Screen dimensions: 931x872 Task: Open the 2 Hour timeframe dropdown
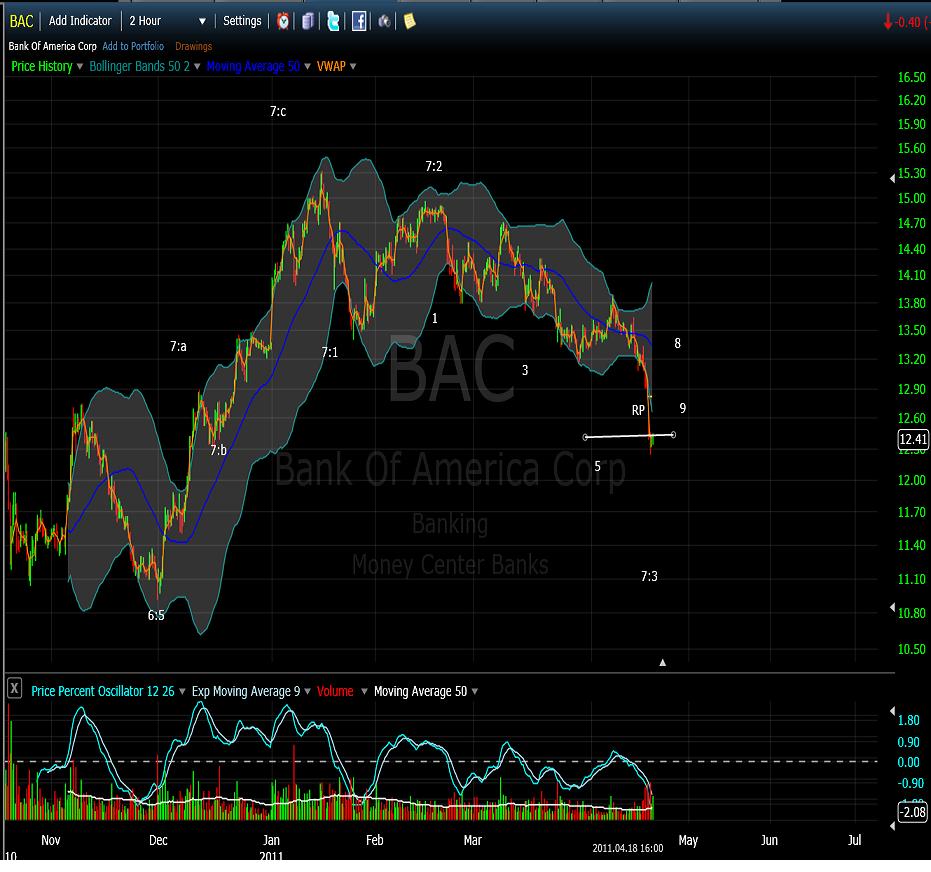point(167,21)
